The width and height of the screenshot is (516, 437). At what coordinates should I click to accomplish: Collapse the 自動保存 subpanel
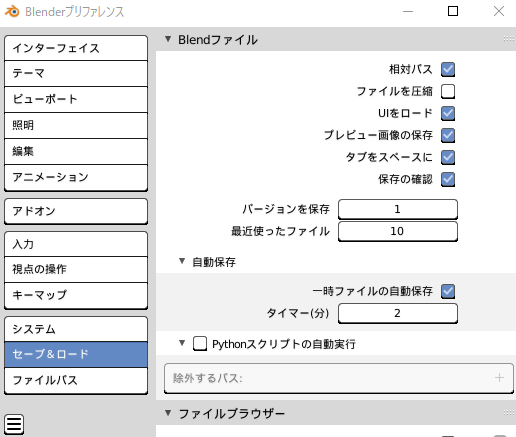pyautogui.click(x=182, y=261)
